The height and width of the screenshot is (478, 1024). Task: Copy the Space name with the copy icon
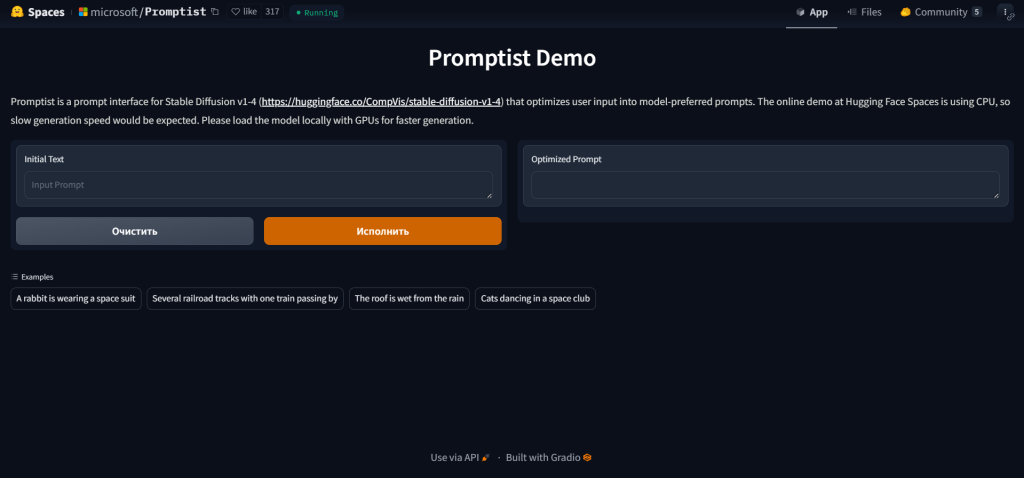click(x=215, y=12)
